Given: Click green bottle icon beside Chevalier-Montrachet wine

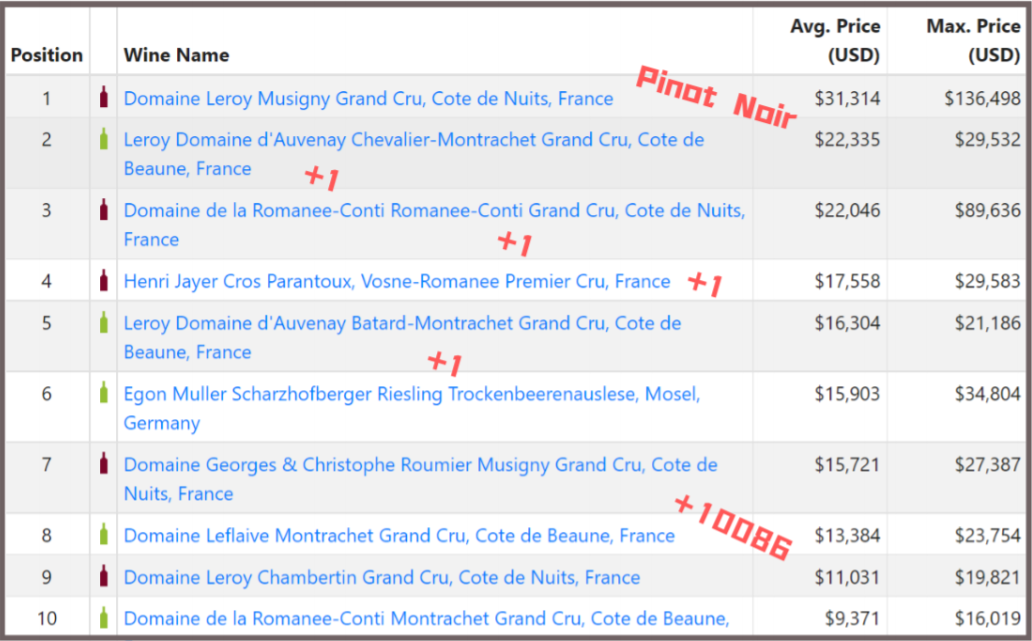Looking at the screenshot, I should [x=103, y=140].
